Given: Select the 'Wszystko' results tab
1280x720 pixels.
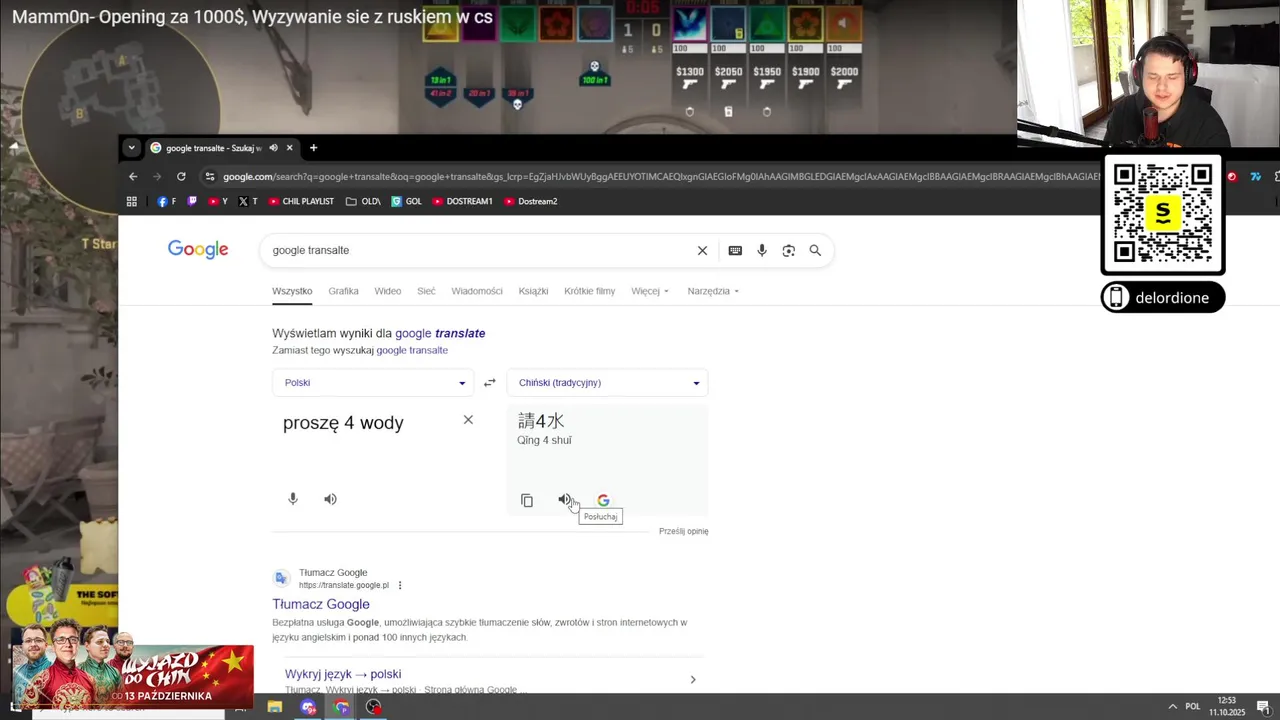Looking at the screenshot, I should [x=292, y=291].
